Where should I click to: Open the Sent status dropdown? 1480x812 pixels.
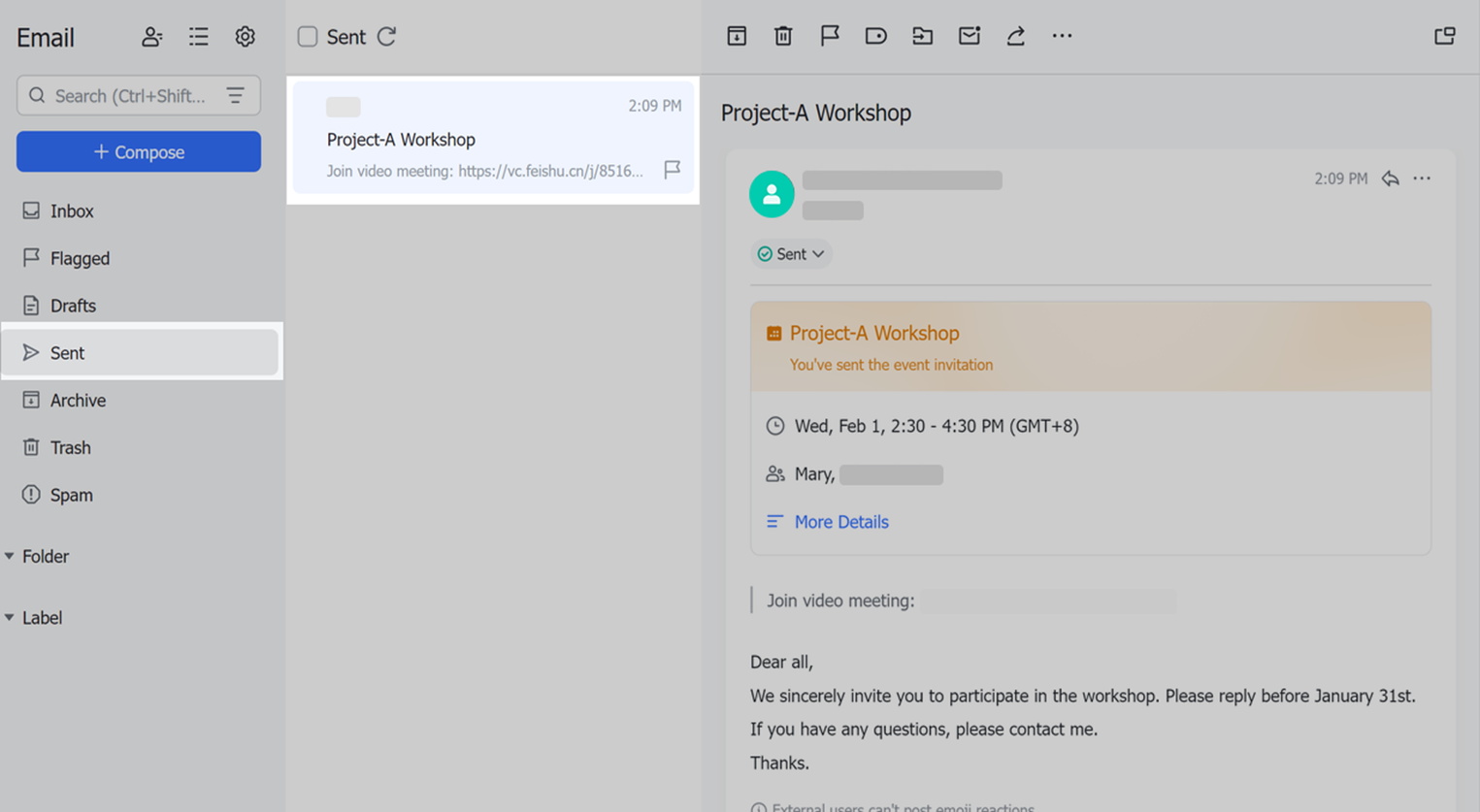pos(791,253)
